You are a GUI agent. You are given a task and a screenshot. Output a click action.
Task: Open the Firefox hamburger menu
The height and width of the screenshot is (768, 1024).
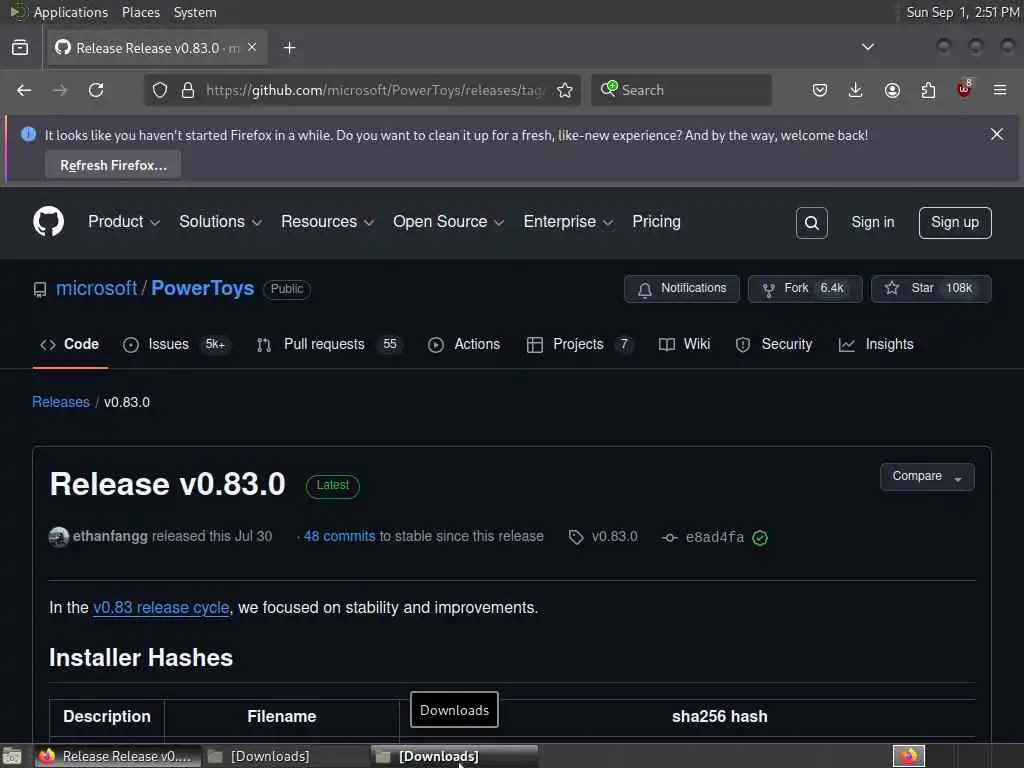point(1000,90)
